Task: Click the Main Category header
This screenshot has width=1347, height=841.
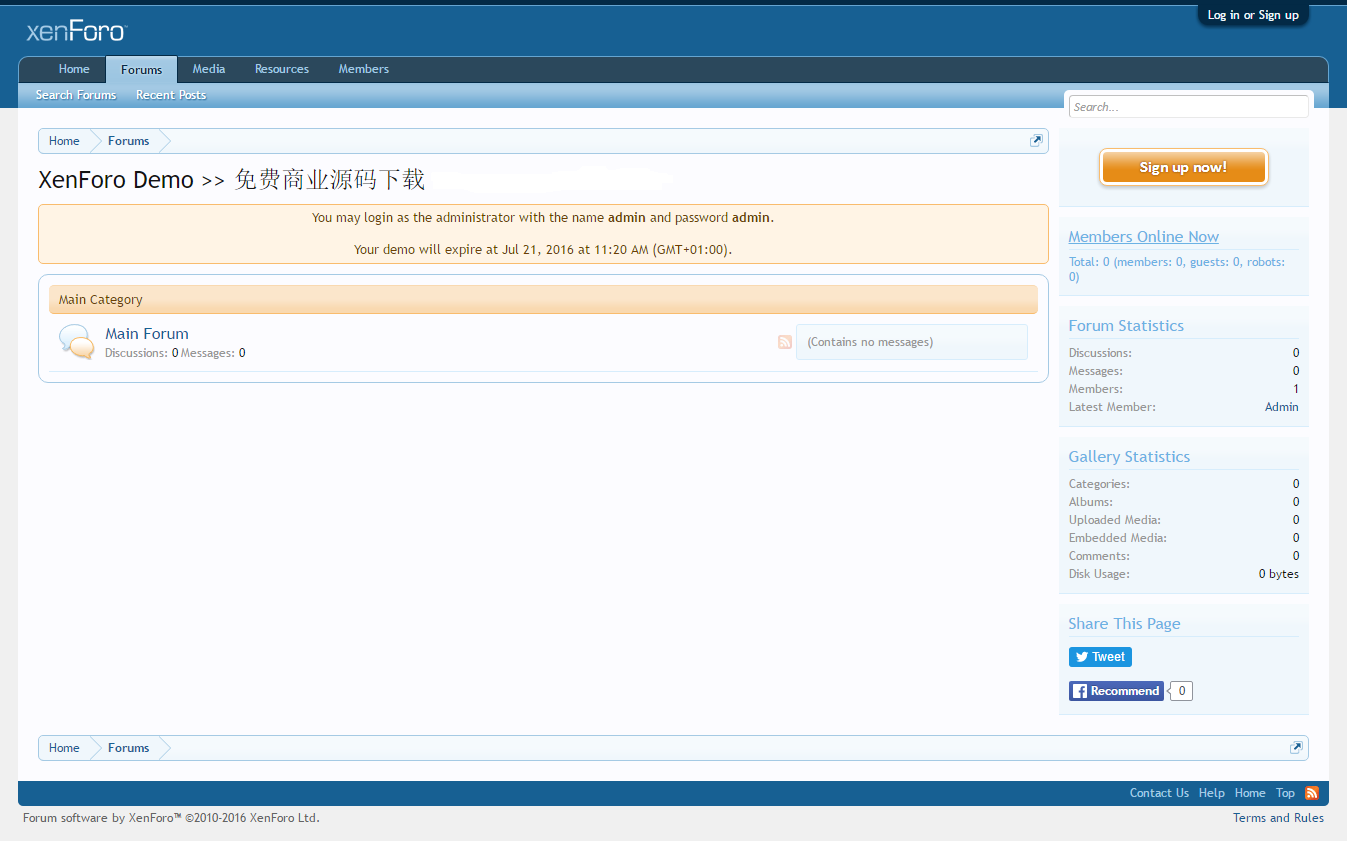Action: tap(543, 299)
